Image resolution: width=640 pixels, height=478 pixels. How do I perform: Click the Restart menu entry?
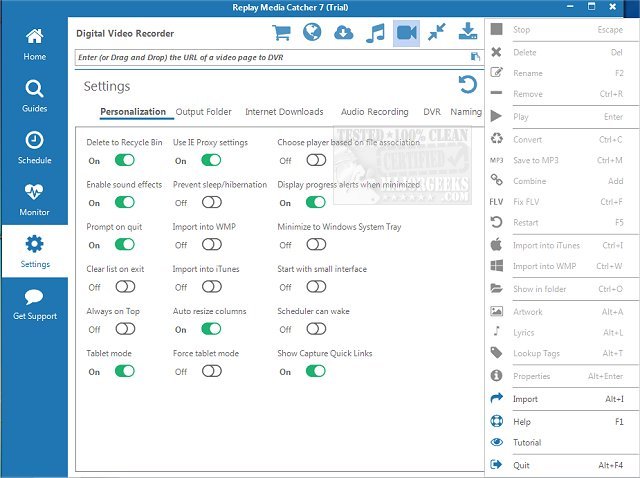point(562,222)
